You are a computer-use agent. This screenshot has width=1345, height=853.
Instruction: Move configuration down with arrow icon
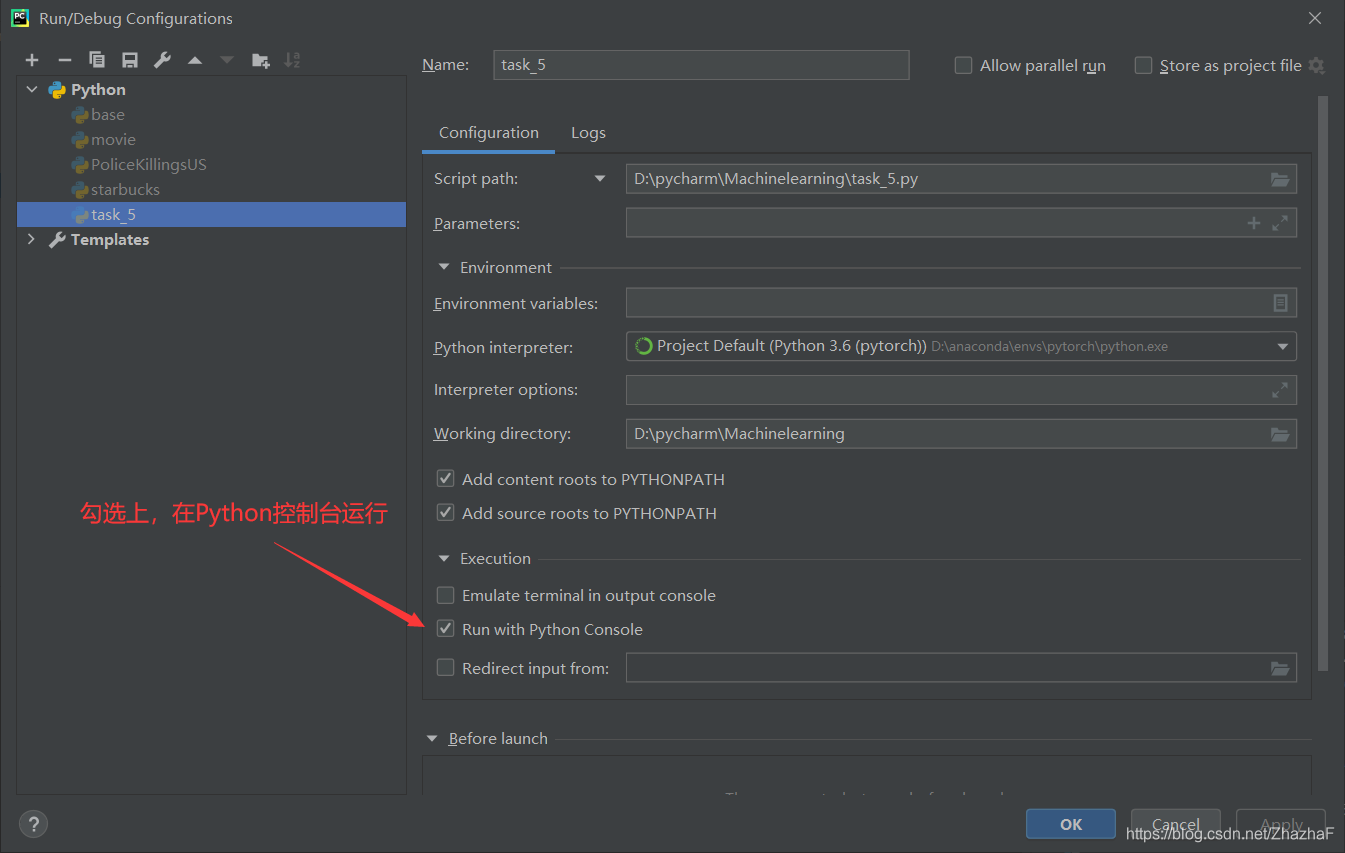[x=227, y=61]
